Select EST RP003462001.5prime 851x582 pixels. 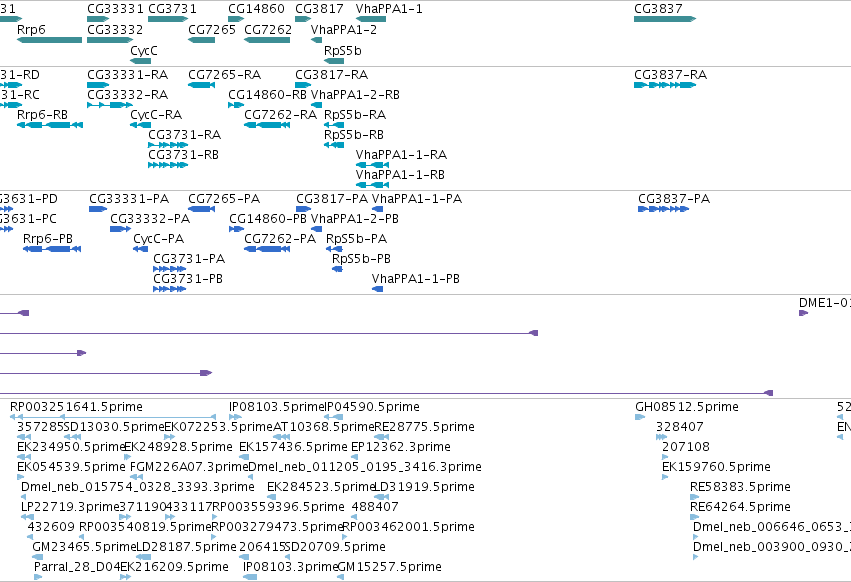pos(345,537)
